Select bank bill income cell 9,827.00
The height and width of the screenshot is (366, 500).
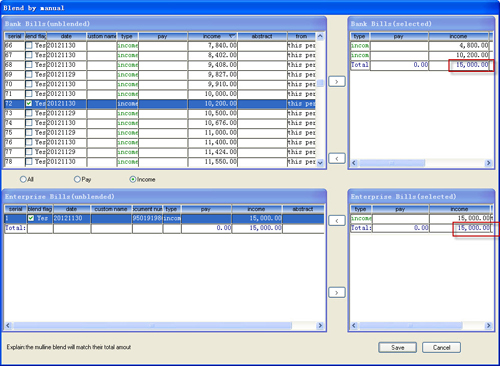[x=213, y=74]
